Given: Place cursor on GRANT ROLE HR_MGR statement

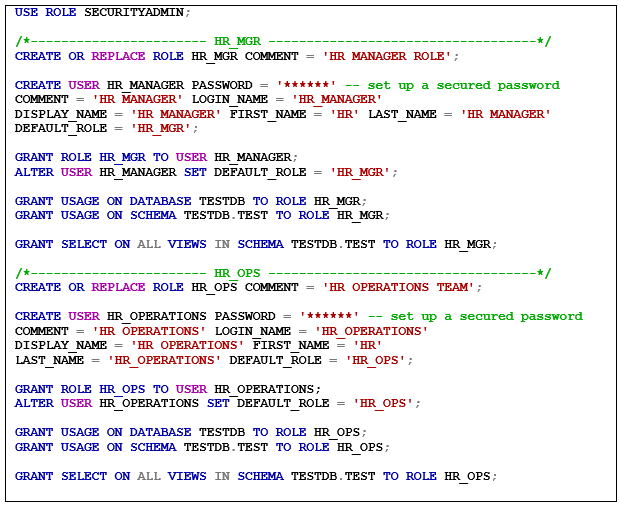Looking at the screenshot, I should pyautogui.click(x=156, y=157).
